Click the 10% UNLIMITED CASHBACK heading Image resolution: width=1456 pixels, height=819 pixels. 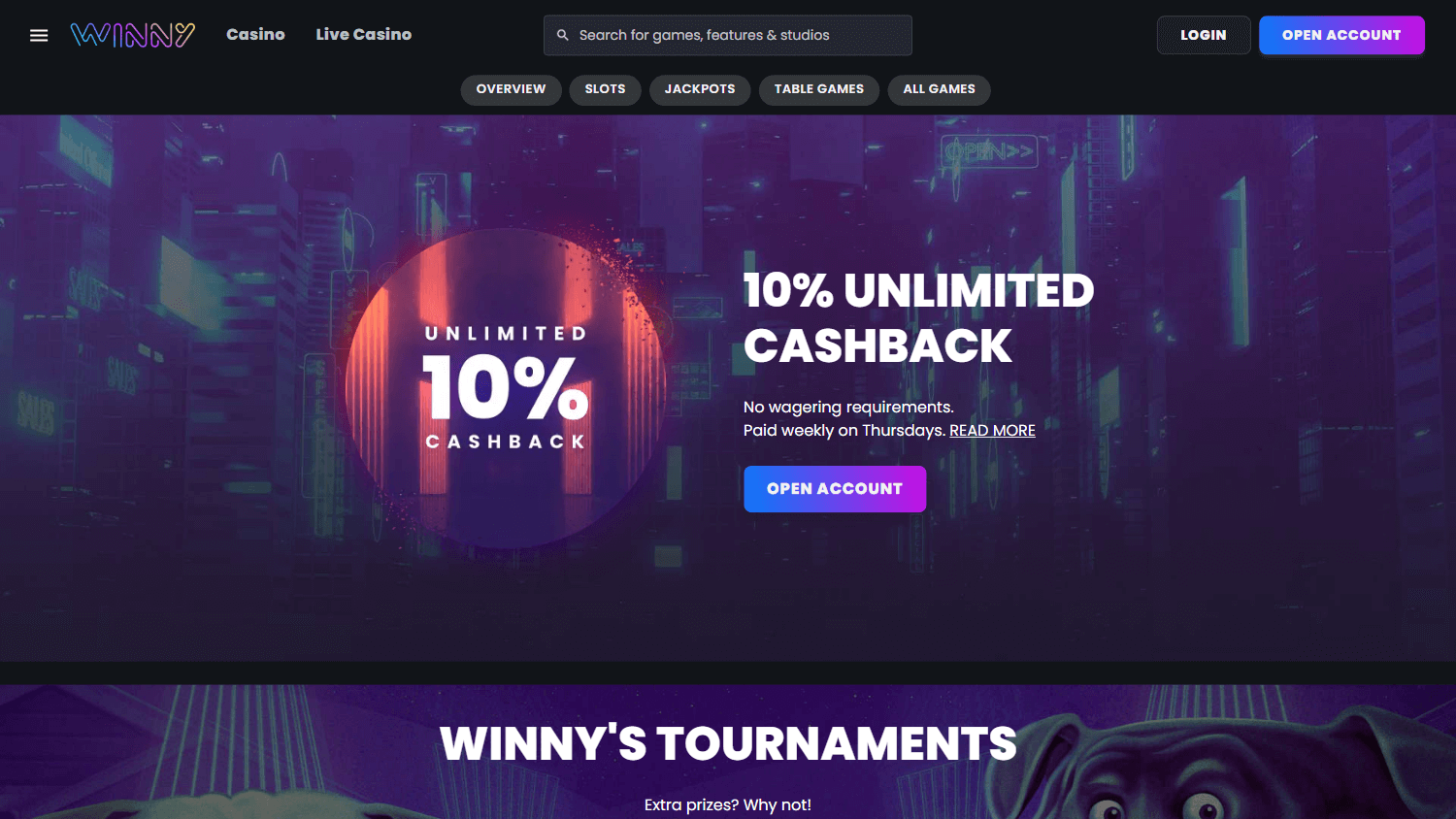point(918,318)
